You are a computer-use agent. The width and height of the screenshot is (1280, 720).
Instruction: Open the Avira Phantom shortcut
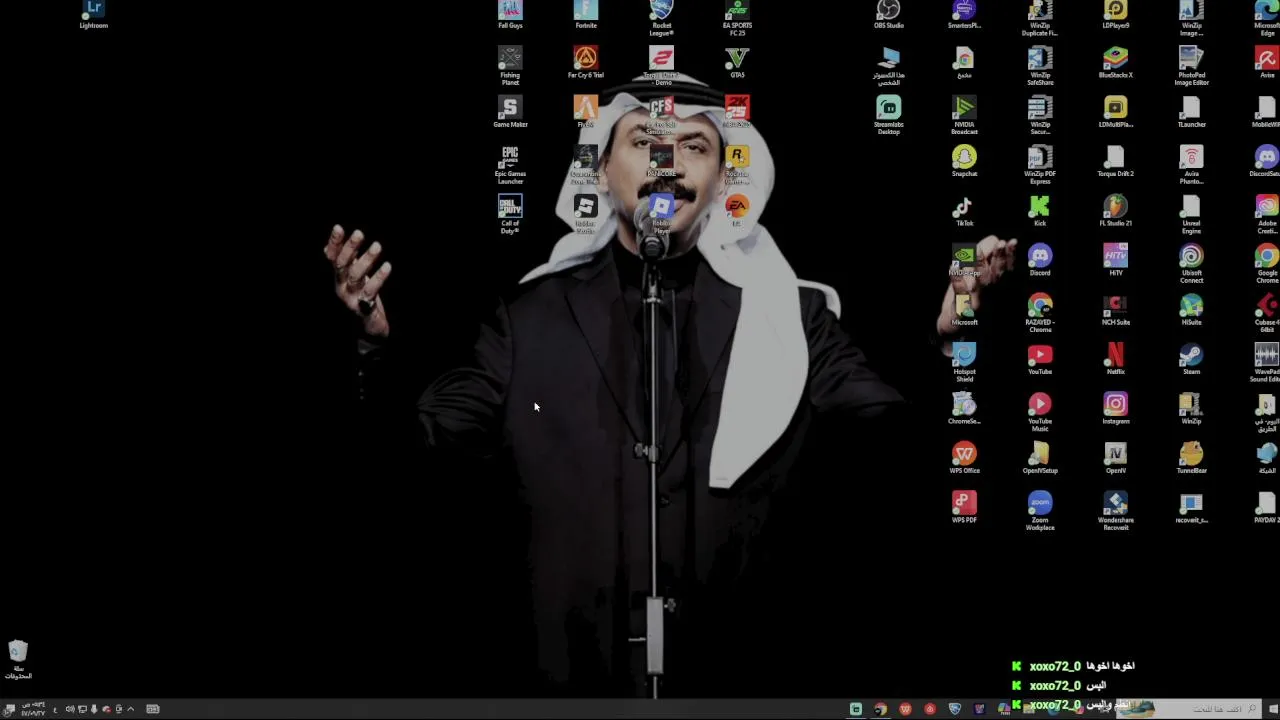1191,165
